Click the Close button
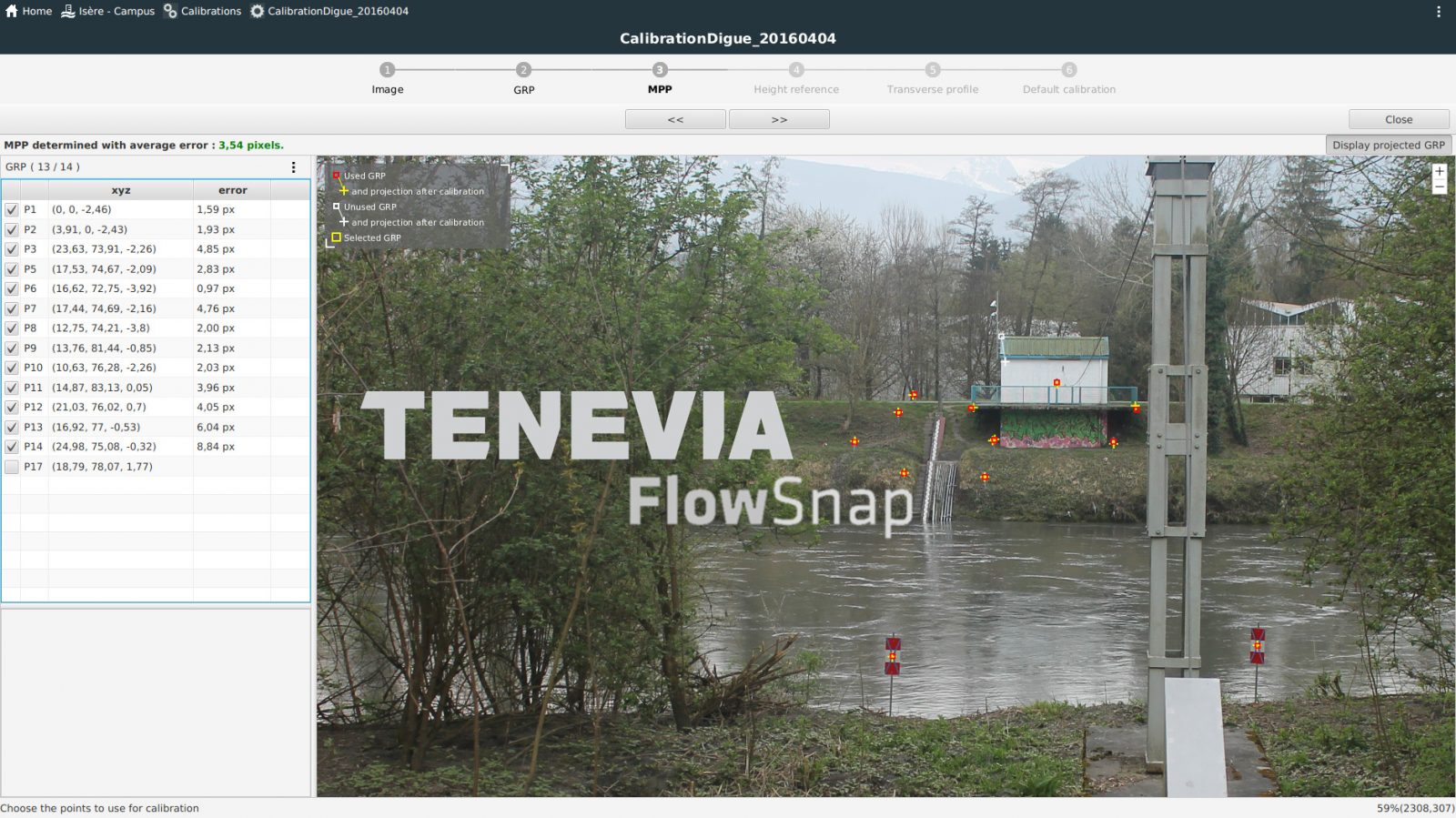1456x818 pixels. tap(1399, 119)
